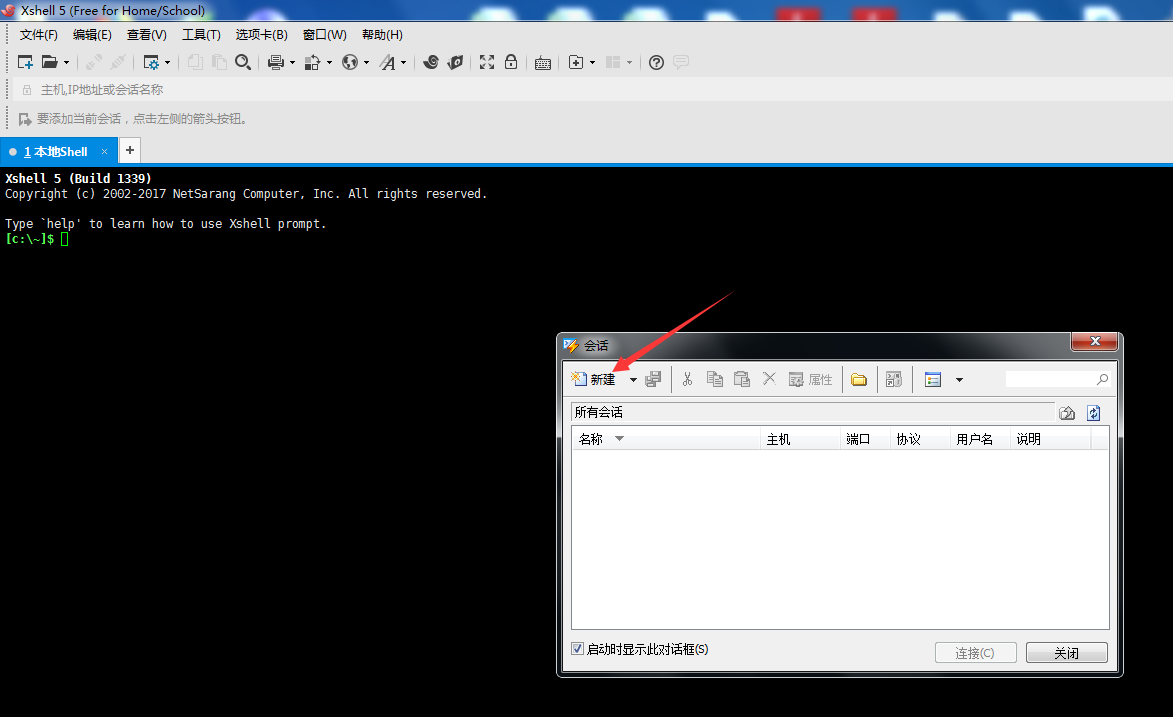Viewport: 1173px width, 717px height.
Task: Open Find with the magnifier icon
Action: tap(243, 62)
